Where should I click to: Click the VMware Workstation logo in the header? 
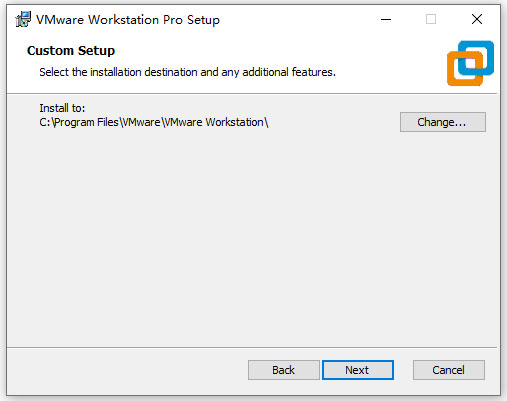pos(470,63)
